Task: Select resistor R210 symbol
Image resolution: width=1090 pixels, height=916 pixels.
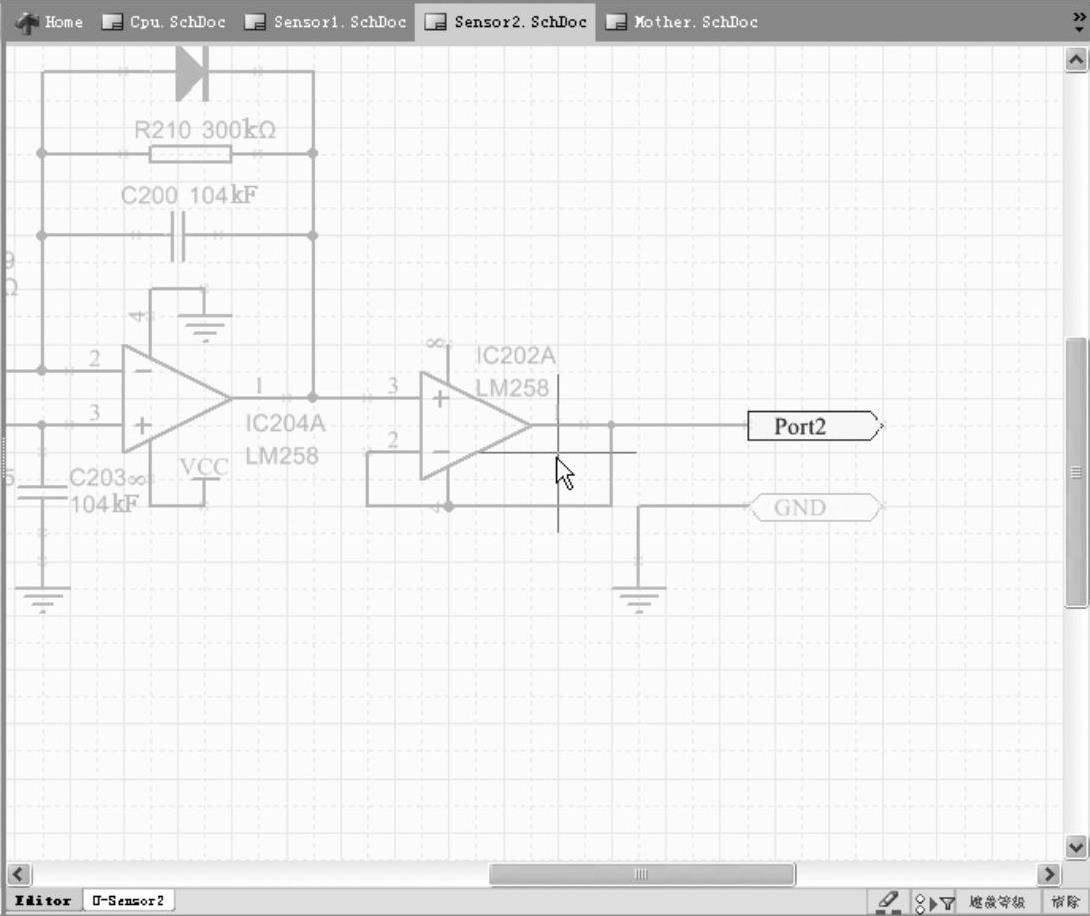Action: click(190, 154)
